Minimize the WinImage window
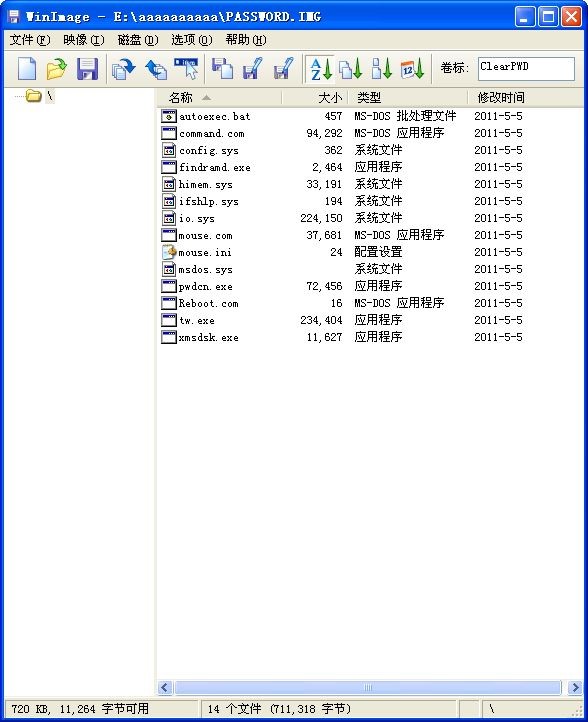Screen dimensions: 588x722 click(x=525, y=17)
